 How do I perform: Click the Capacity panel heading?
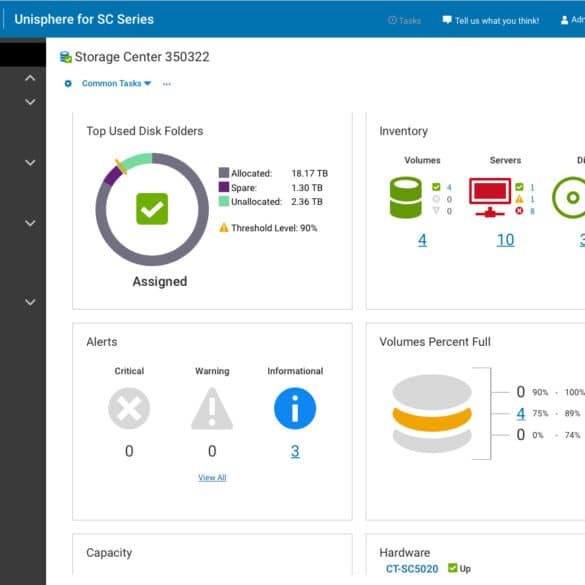tap(109, 553)
